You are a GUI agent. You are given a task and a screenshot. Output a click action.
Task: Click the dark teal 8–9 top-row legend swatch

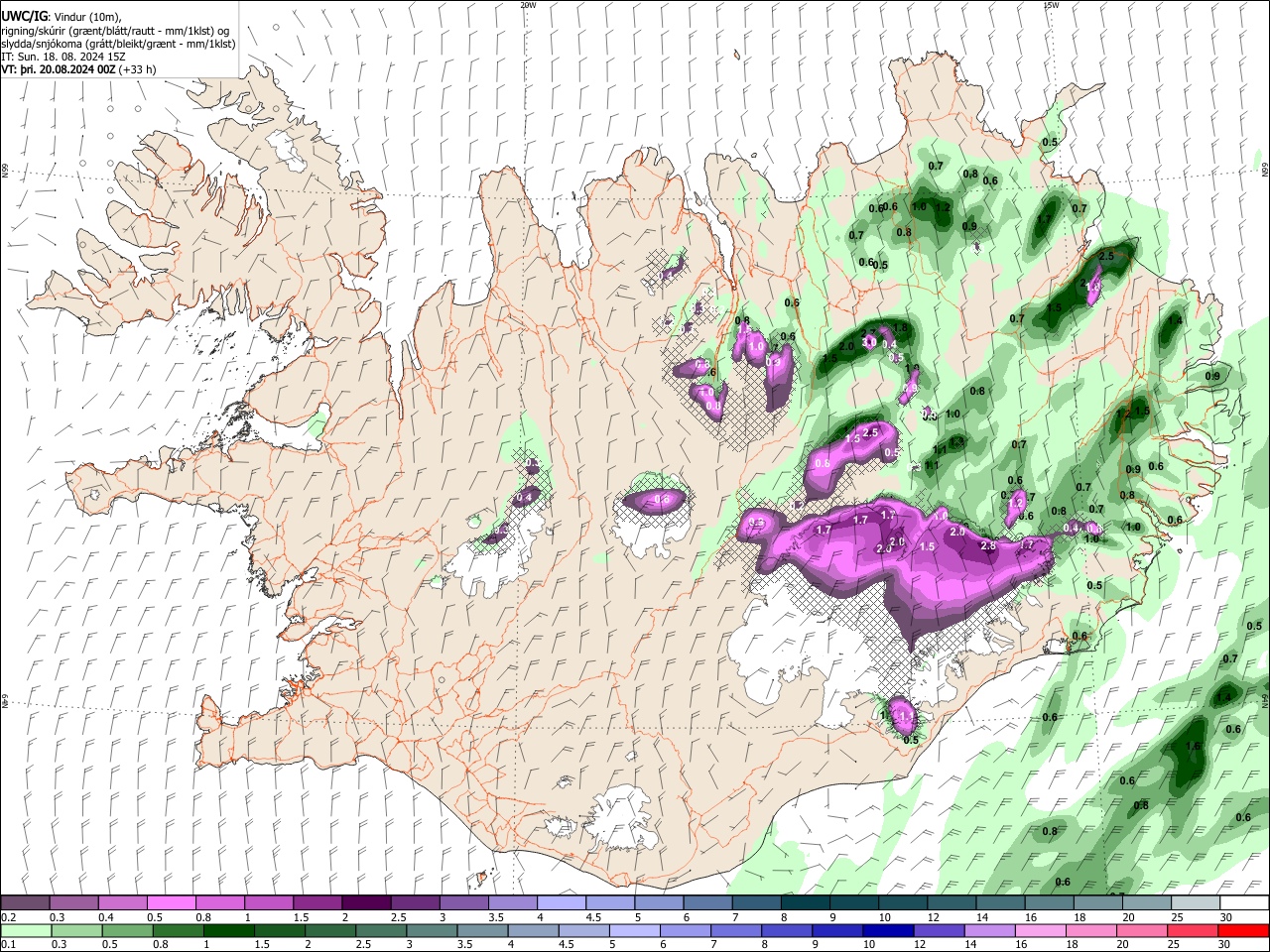(x=806, y=903)
